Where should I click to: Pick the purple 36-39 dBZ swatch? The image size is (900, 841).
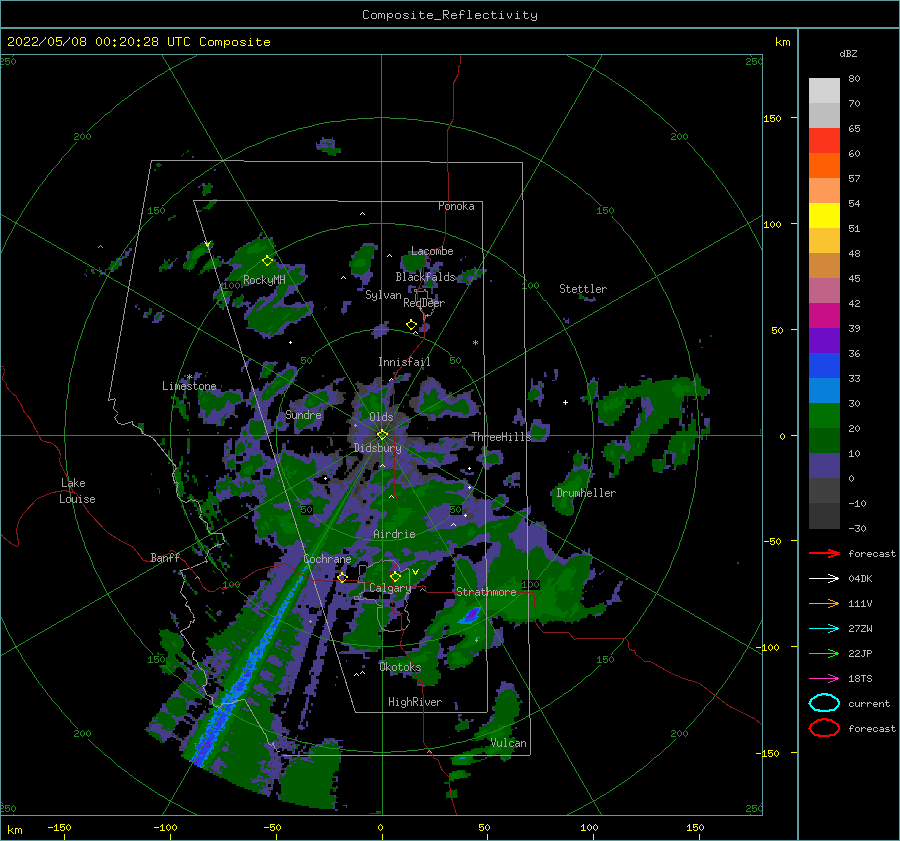point(824,341)
